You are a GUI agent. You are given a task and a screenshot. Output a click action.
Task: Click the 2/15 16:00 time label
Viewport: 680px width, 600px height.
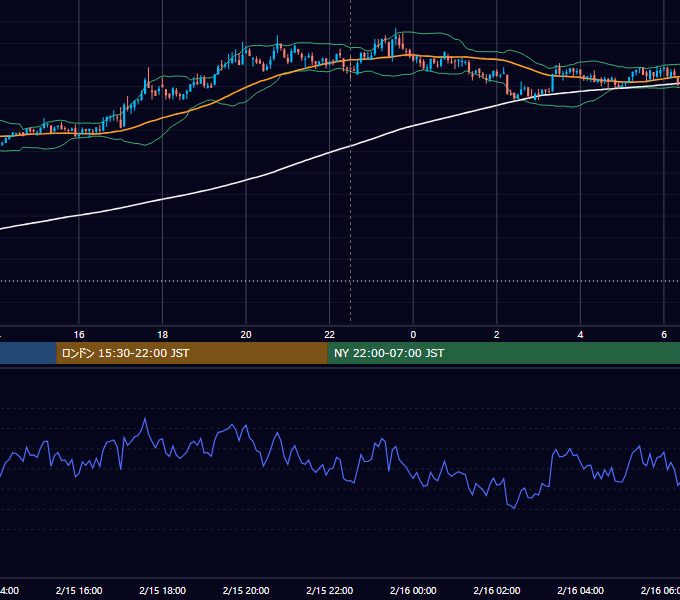point(79,590)
